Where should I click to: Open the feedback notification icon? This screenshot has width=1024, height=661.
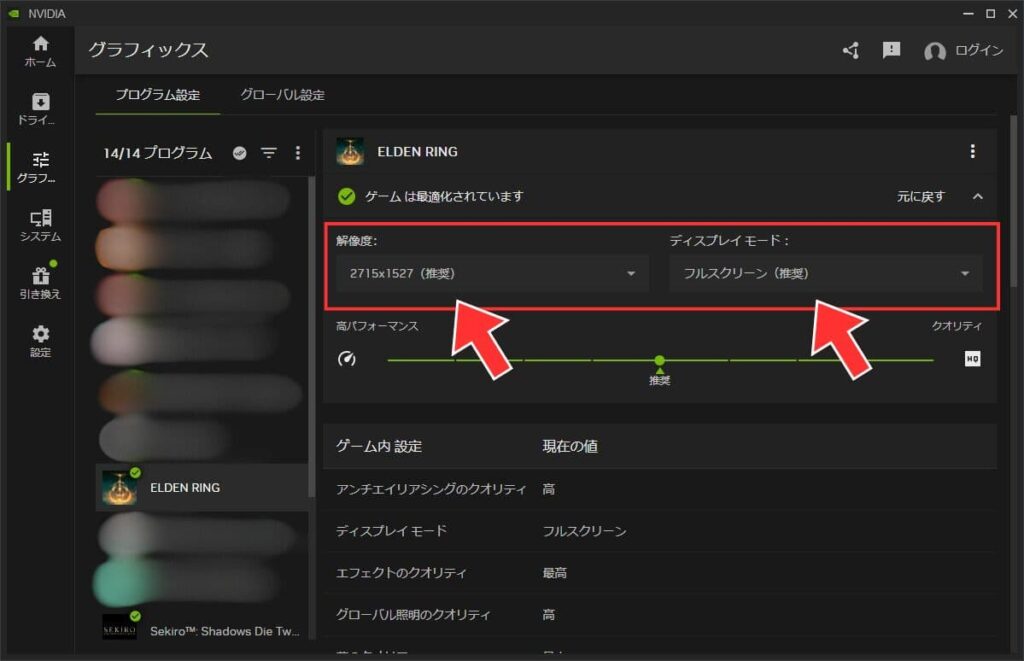[x=891, y=50]
